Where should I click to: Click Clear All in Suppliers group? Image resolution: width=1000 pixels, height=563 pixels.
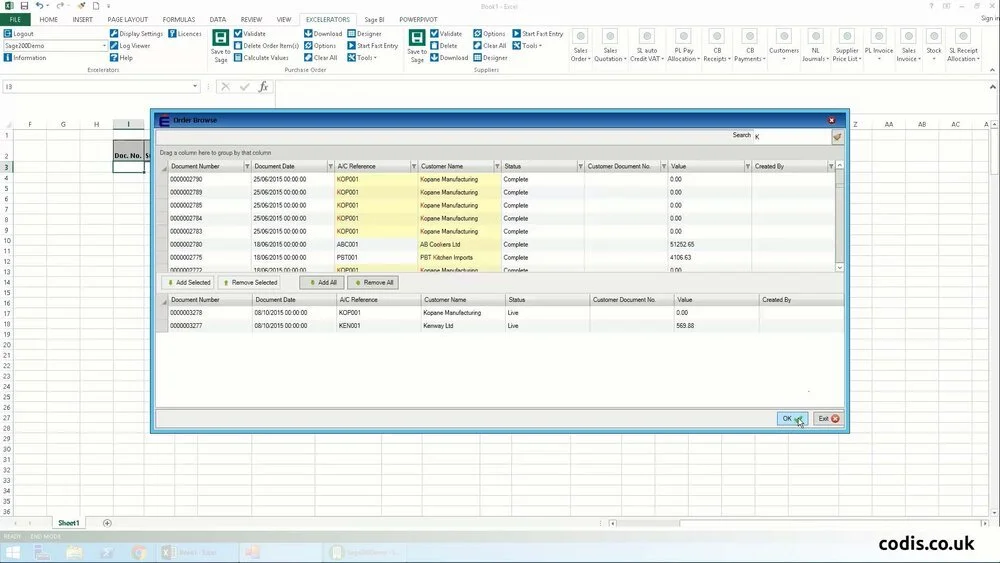[x=490, y=46]
